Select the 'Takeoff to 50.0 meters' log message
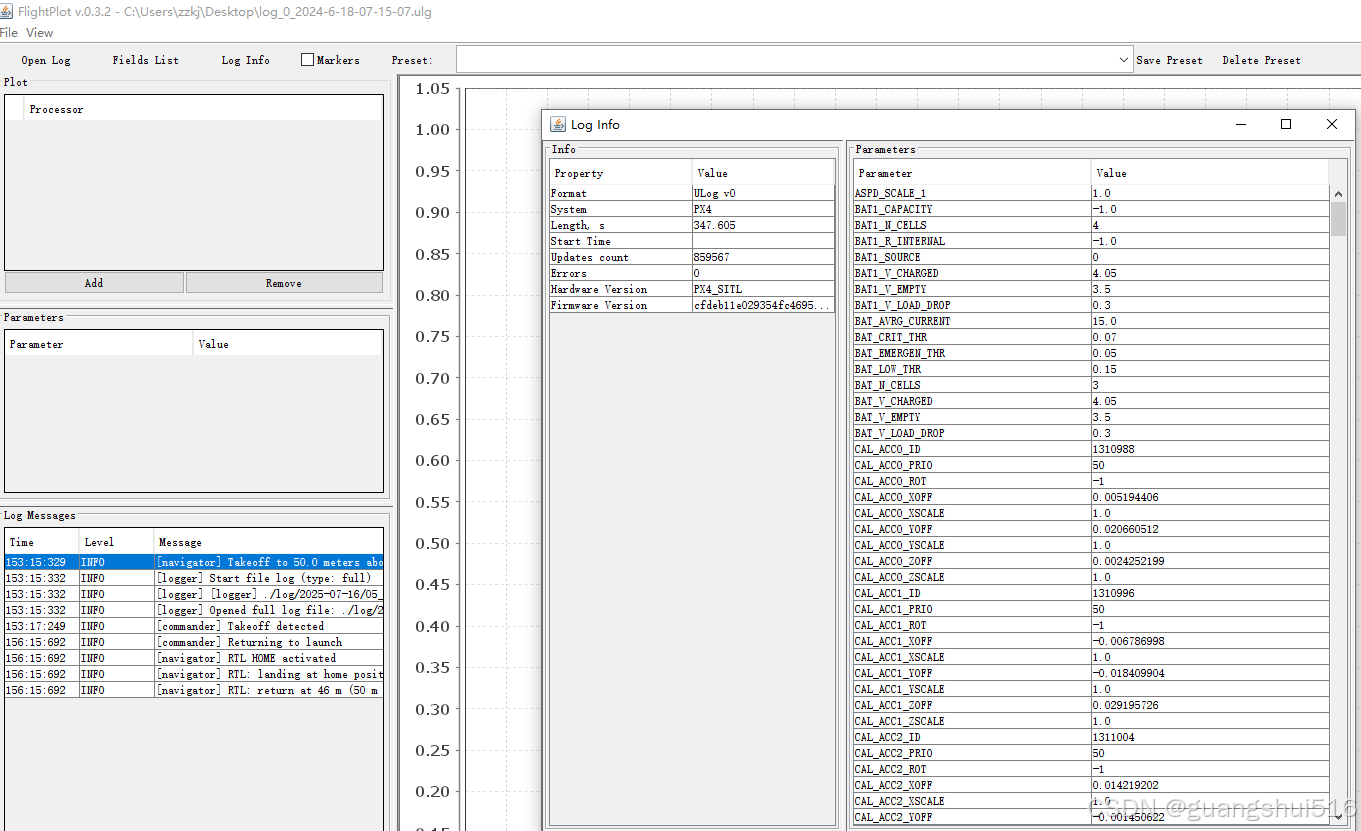Viewport: 1361px width, 831px height. [194, 562]
